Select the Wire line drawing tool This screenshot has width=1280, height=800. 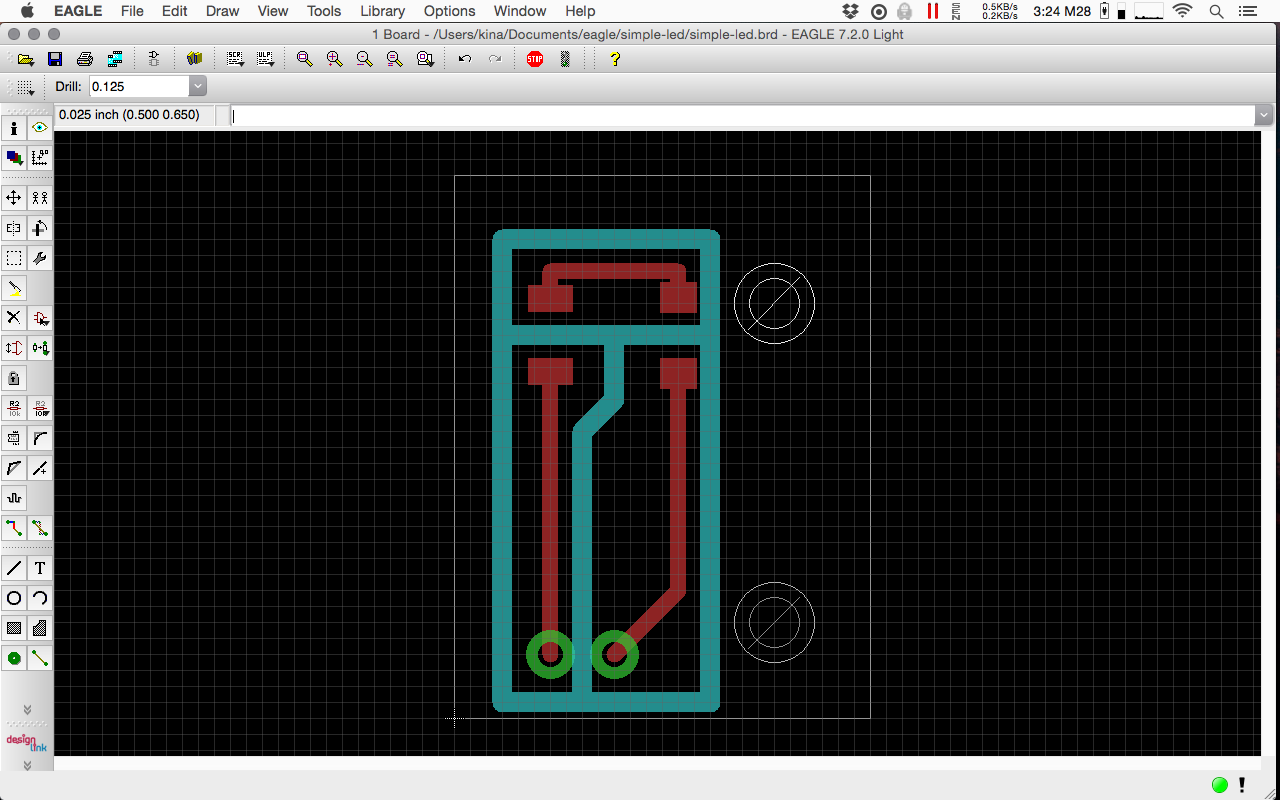tap(14, 568)
